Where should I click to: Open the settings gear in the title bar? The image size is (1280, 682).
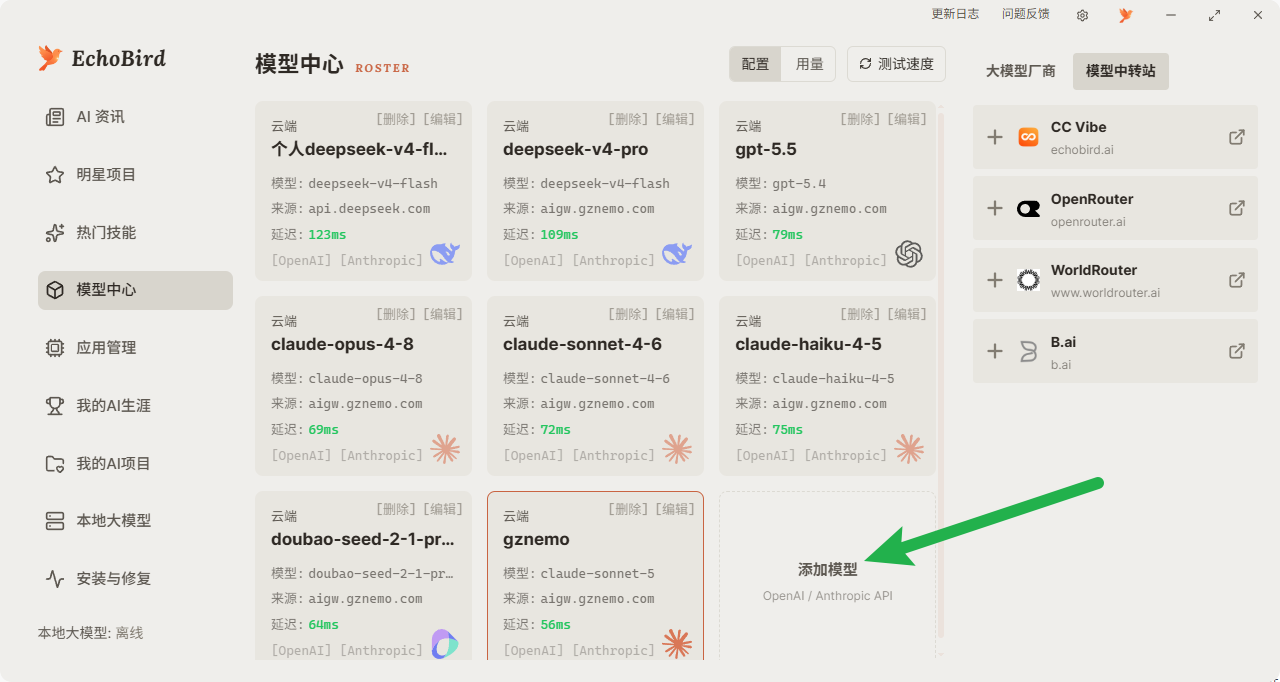coord(1082,15)
